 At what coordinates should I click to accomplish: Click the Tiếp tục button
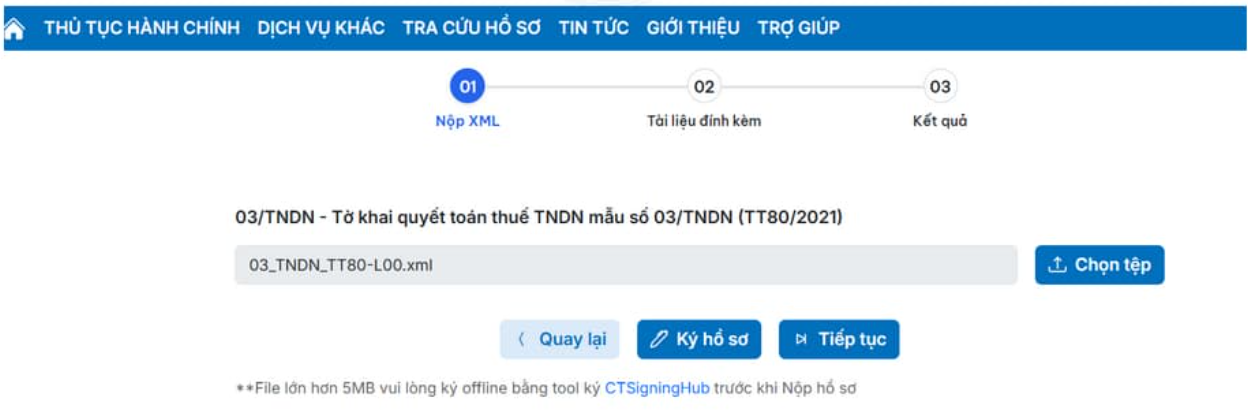(x=839, y=339)
